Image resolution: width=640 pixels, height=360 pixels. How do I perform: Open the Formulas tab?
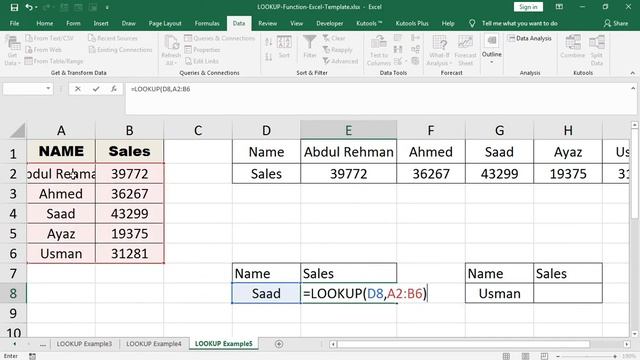click(207, 23)
